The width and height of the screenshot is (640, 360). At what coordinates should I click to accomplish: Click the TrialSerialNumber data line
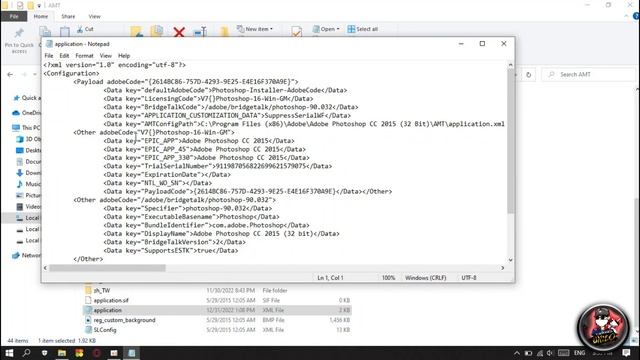[218, 166]
